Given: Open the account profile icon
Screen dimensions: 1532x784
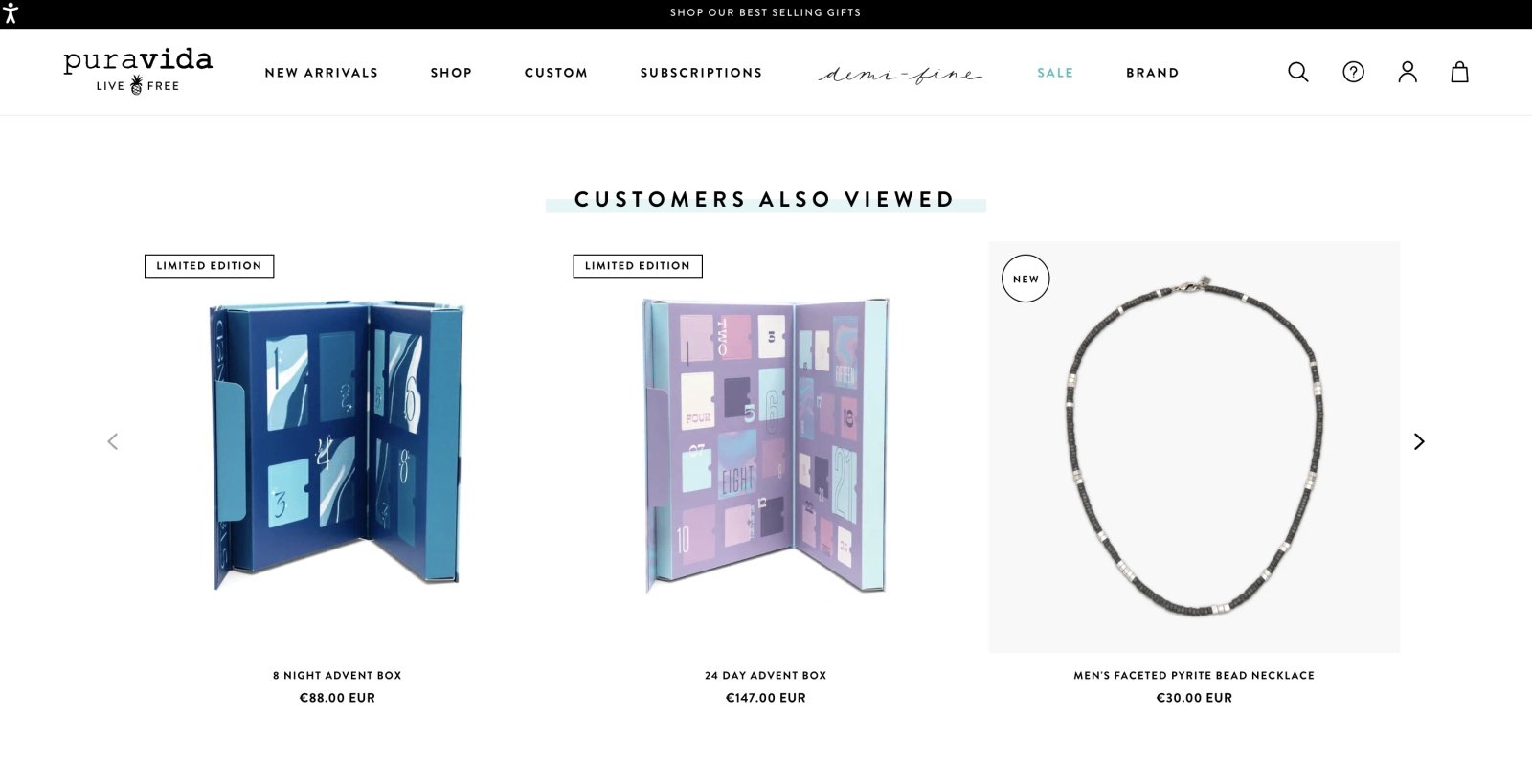Looking at the screenshot, I should pyautogui.click(x=1408, y=72).
